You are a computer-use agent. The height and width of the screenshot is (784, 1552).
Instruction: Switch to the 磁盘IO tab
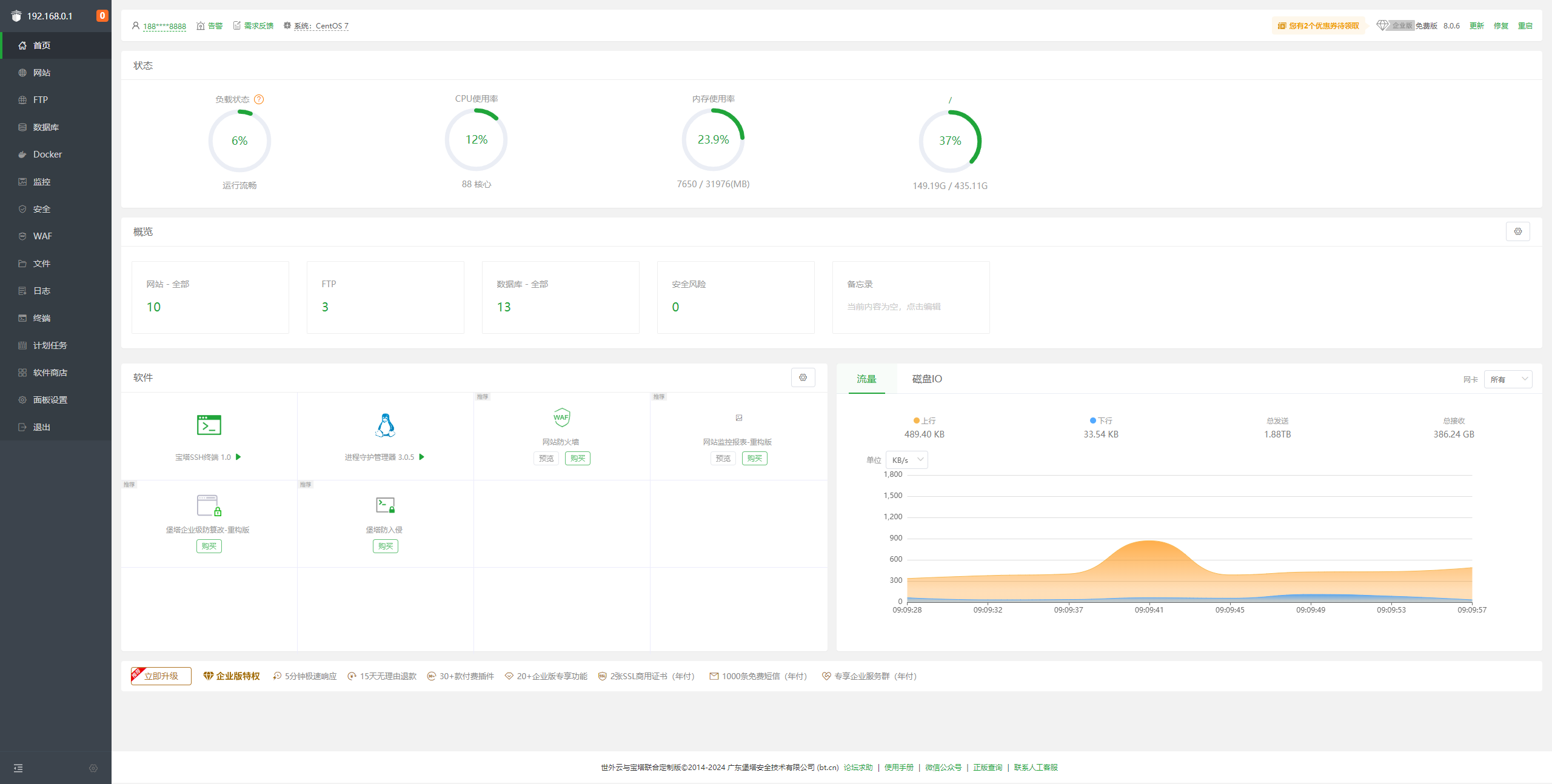[x=926, y=379]
